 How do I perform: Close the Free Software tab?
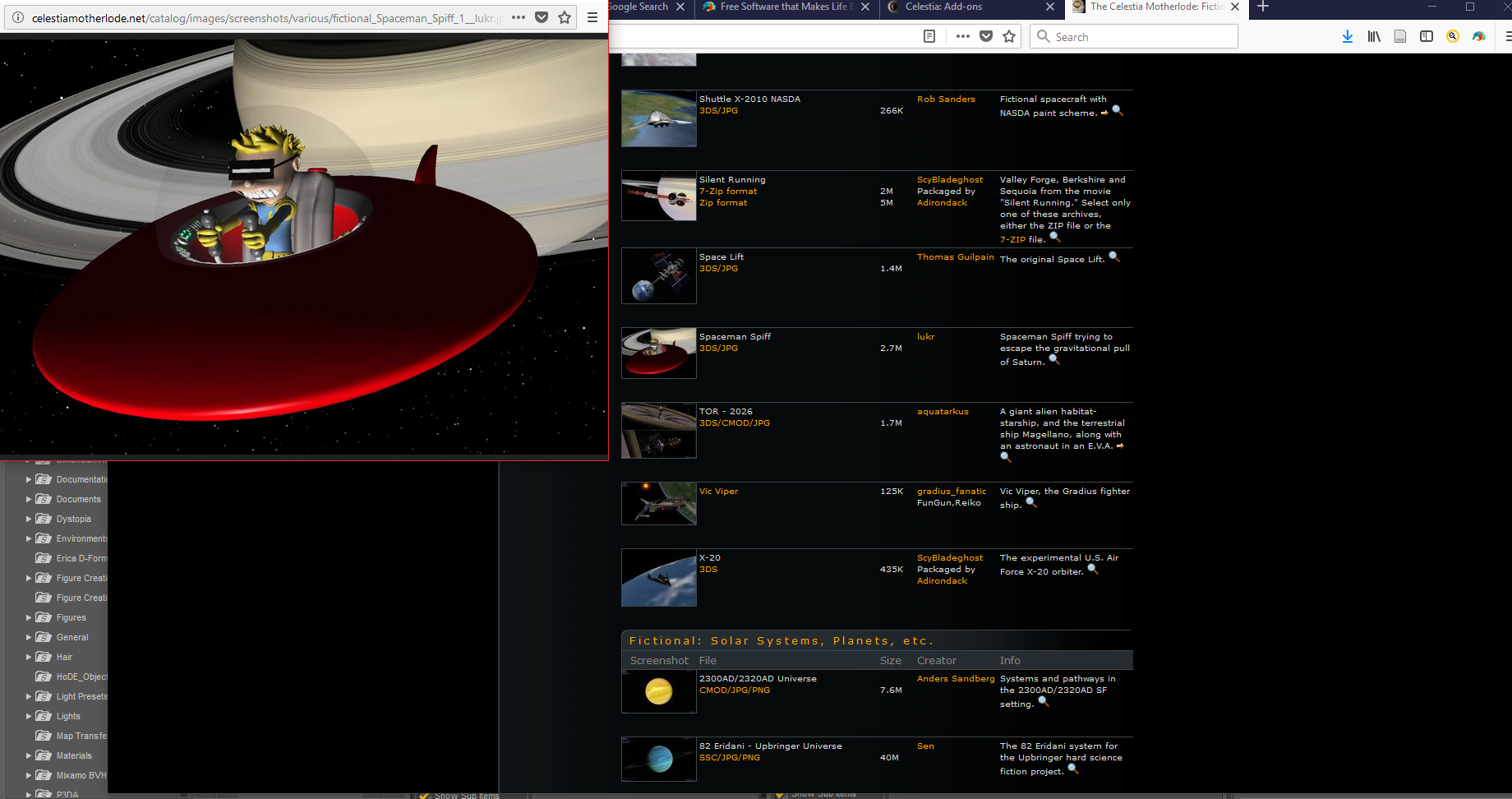click(x=865, y=7)
